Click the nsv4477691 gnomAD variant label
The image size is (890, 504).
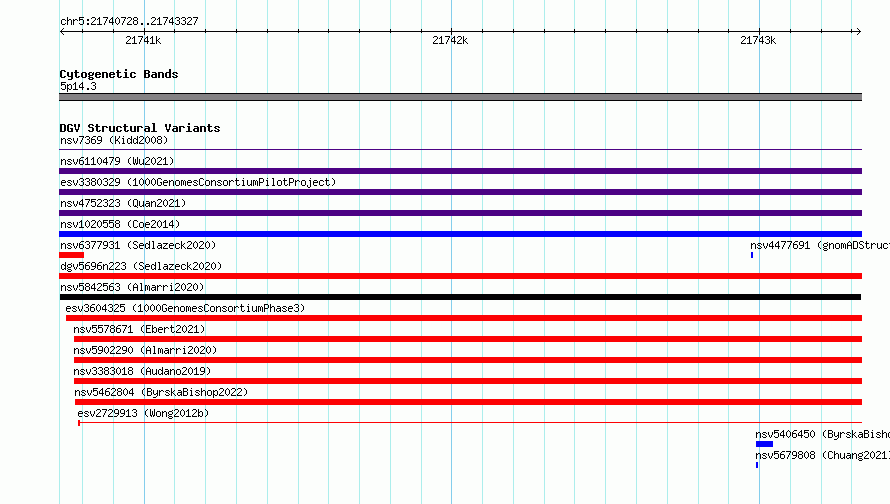[820, 245]
